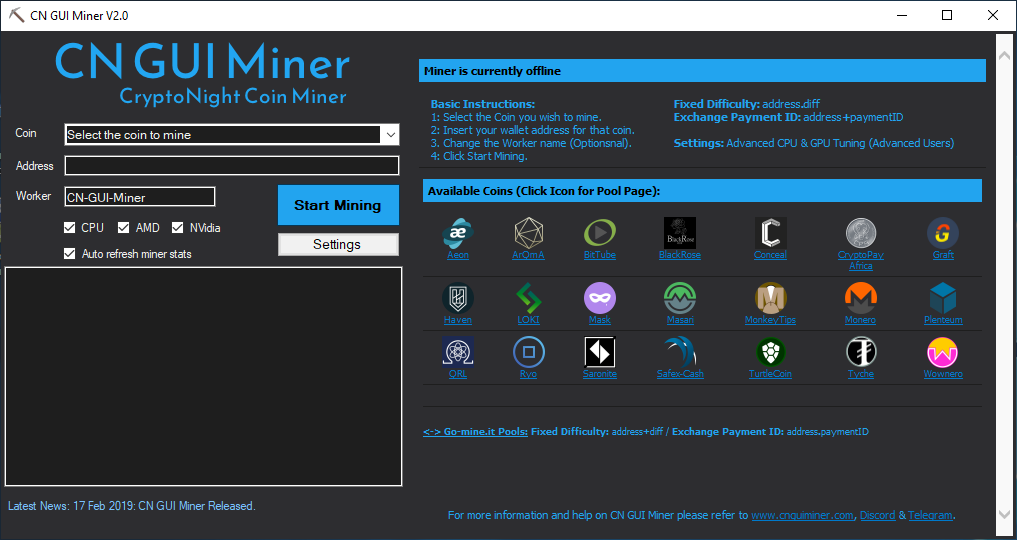Click the ArQmA coin icon

click(x=528, y=233)
